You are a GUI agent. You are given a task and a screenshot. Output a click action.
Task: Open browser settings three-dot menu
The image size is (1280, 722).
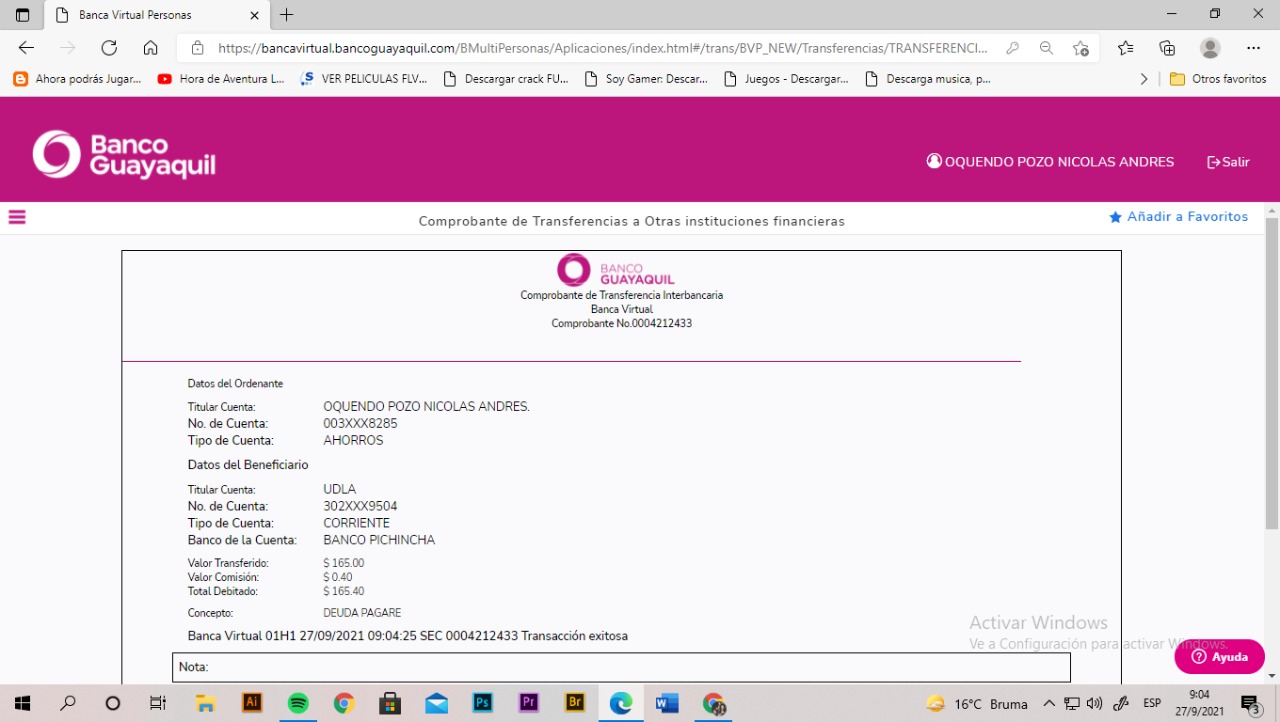coord(1253,48)
